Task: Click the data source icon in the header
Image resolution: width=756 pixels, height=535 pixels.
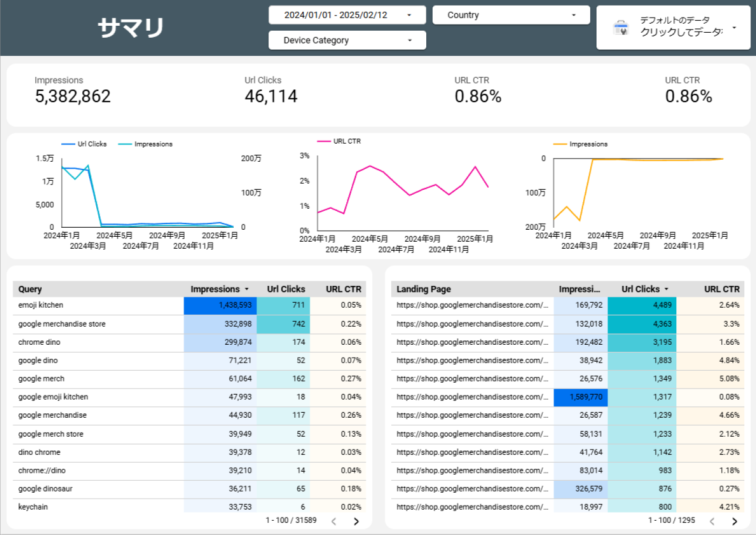Action: (619, 28)
